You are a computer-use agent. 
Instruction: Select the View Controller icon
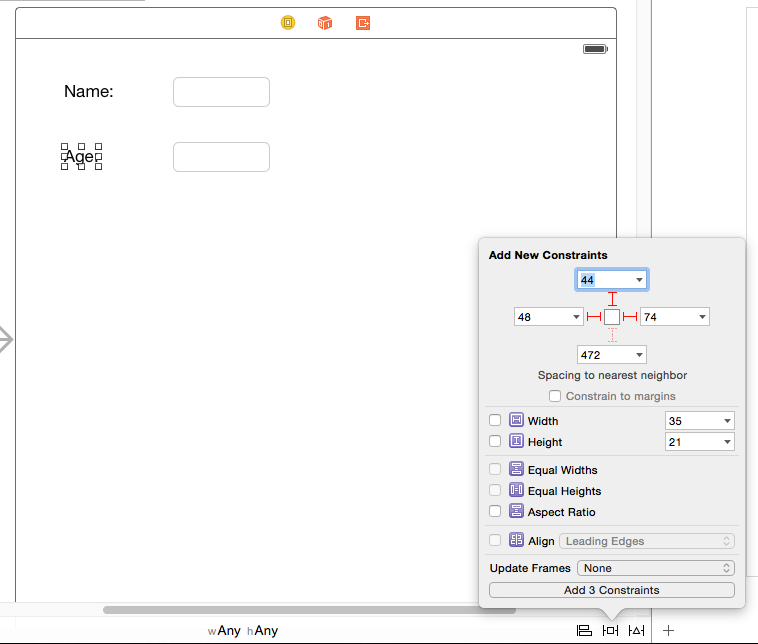pos(288,22)
